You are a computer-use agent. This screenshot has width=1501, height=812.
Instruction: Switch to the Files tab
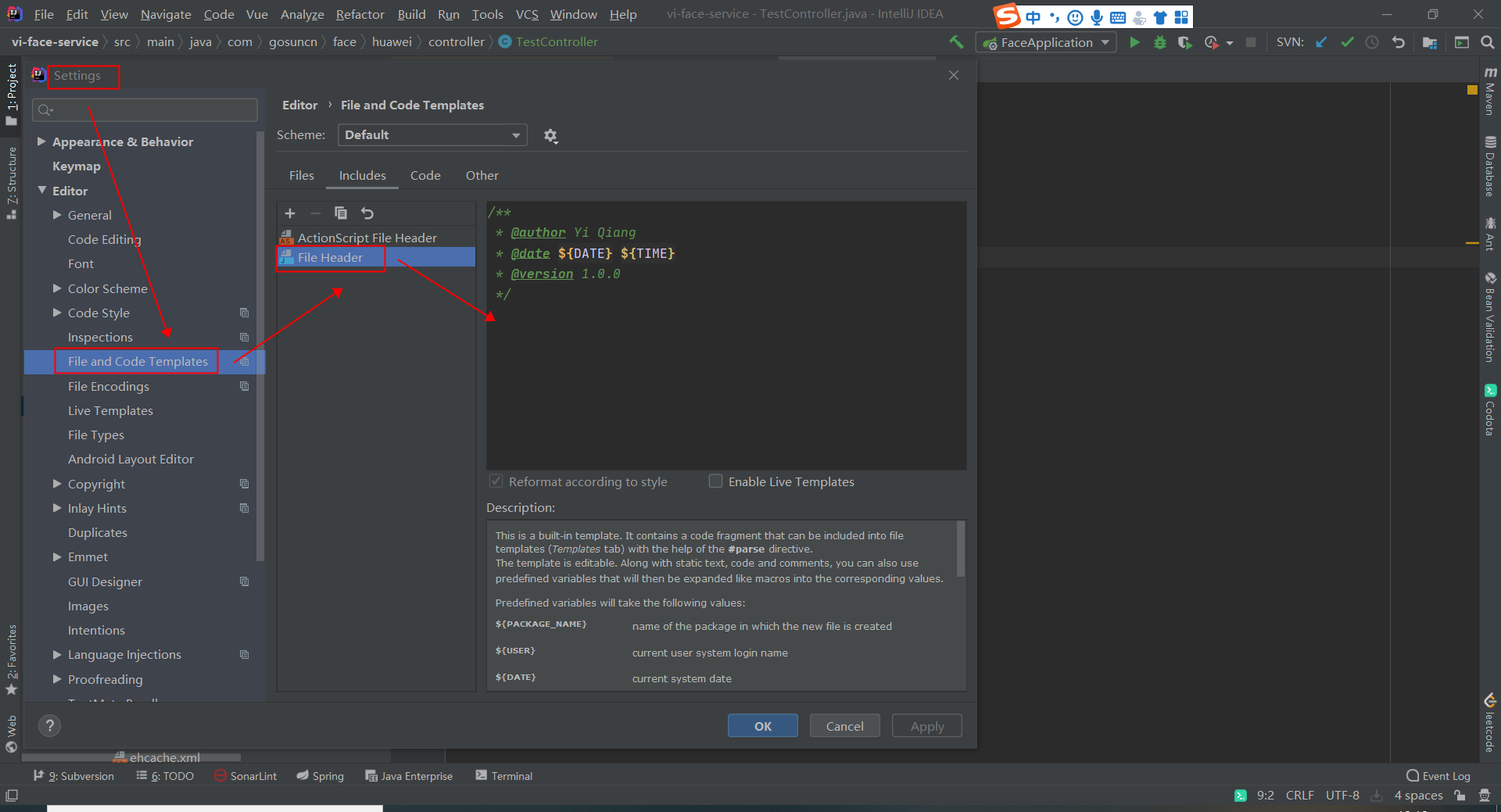(301, 176)
